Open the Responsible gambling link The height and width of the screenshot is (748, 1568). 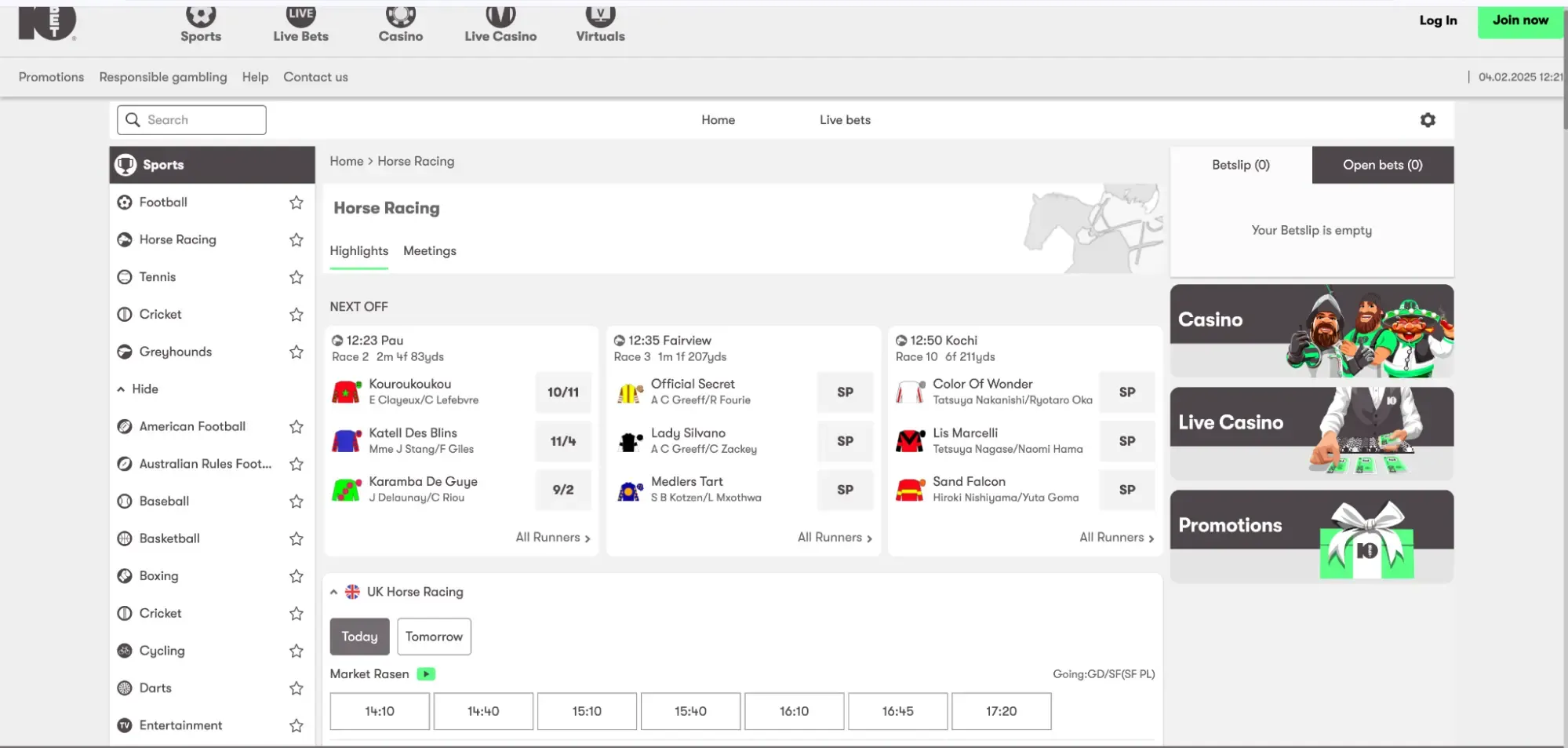click(x=163, y=77)
